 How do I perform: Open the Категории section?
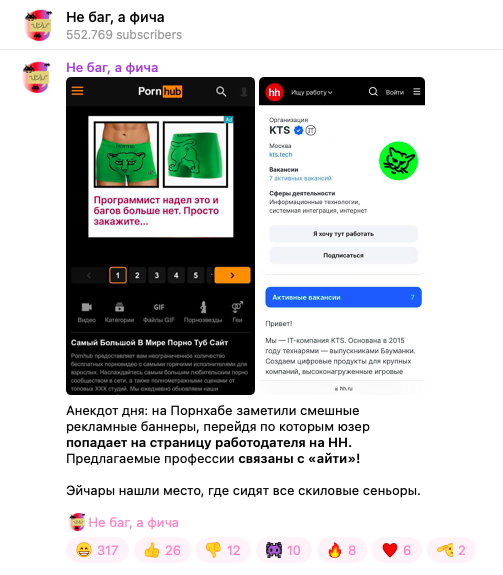point(119,313)
